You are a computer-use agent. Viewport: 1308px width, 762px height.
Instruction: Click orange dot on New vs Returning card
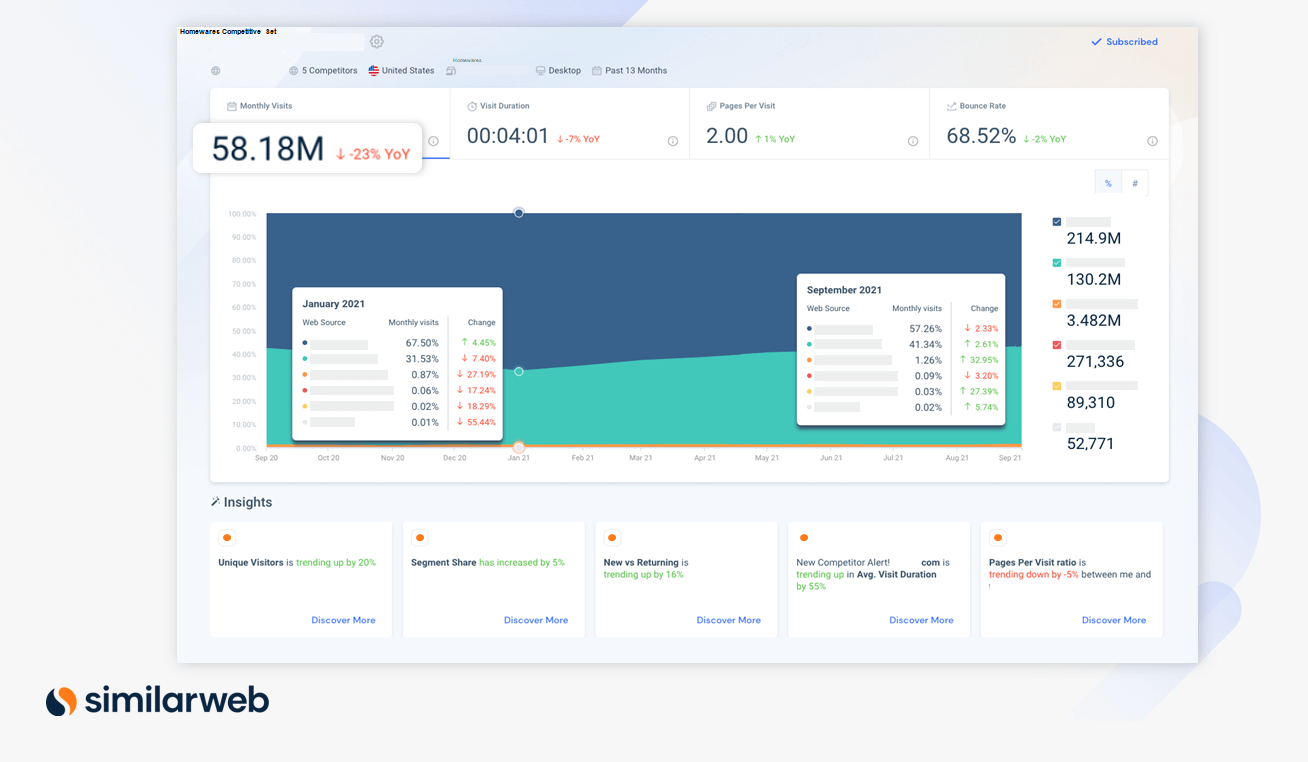point(612,538)
